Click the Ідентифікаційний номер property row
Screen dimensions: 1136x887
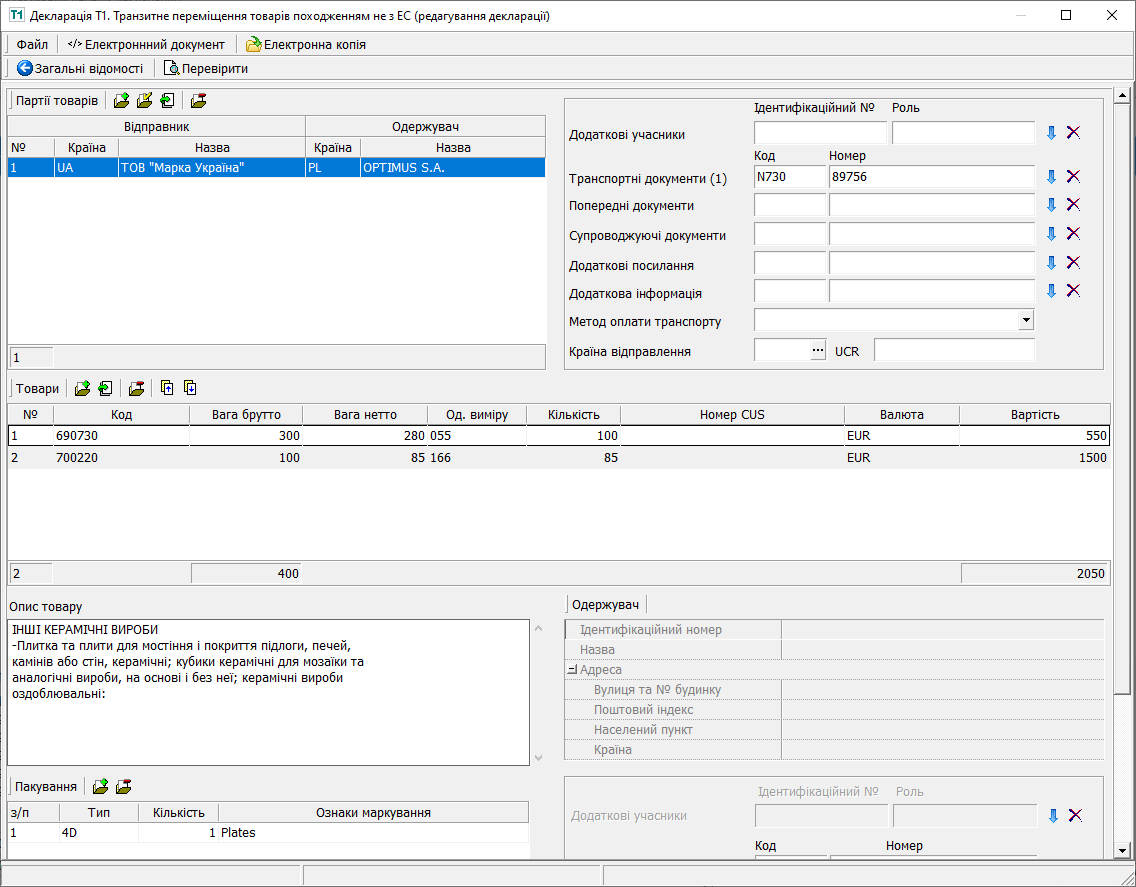pyautogui.click(x=835, y=630)
